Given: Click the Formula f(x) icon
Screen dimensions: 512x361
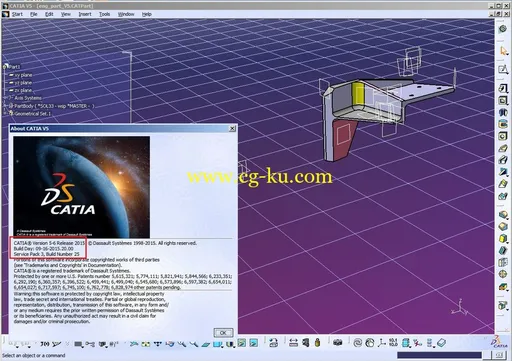Looking at the screenshot, I should click(45, 343).
